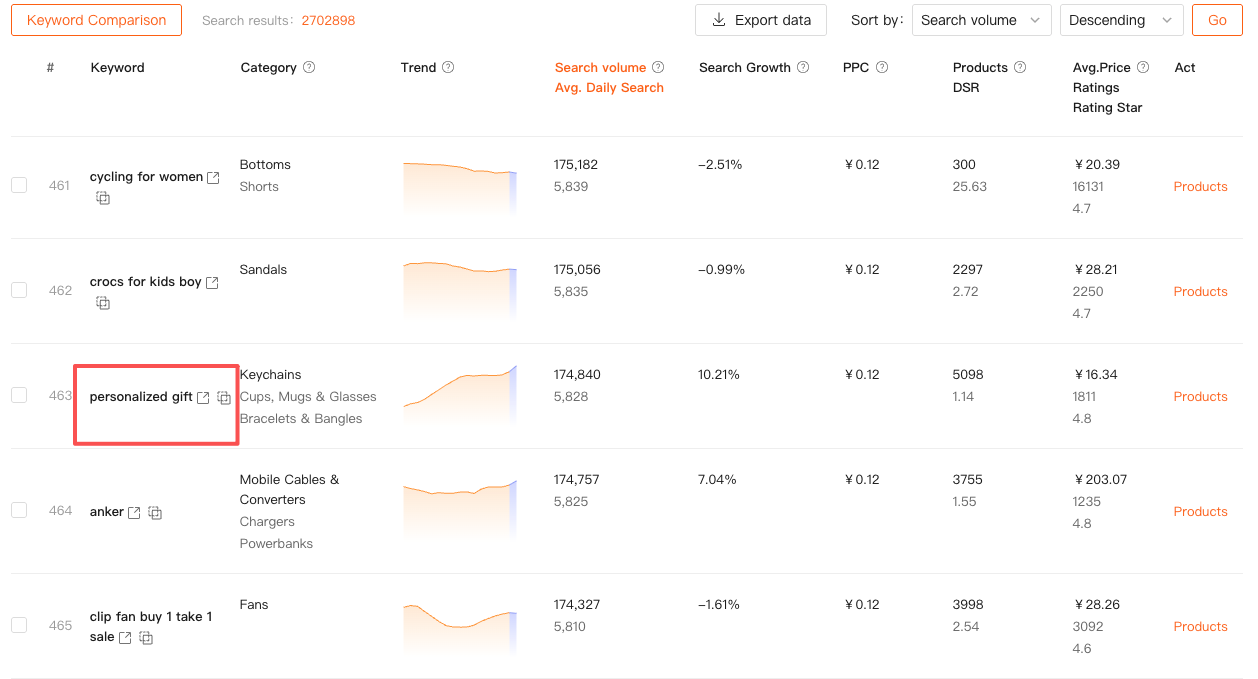Check the box for anker row
Viewport: 1258px width, 679px height.
coord(19,510)
